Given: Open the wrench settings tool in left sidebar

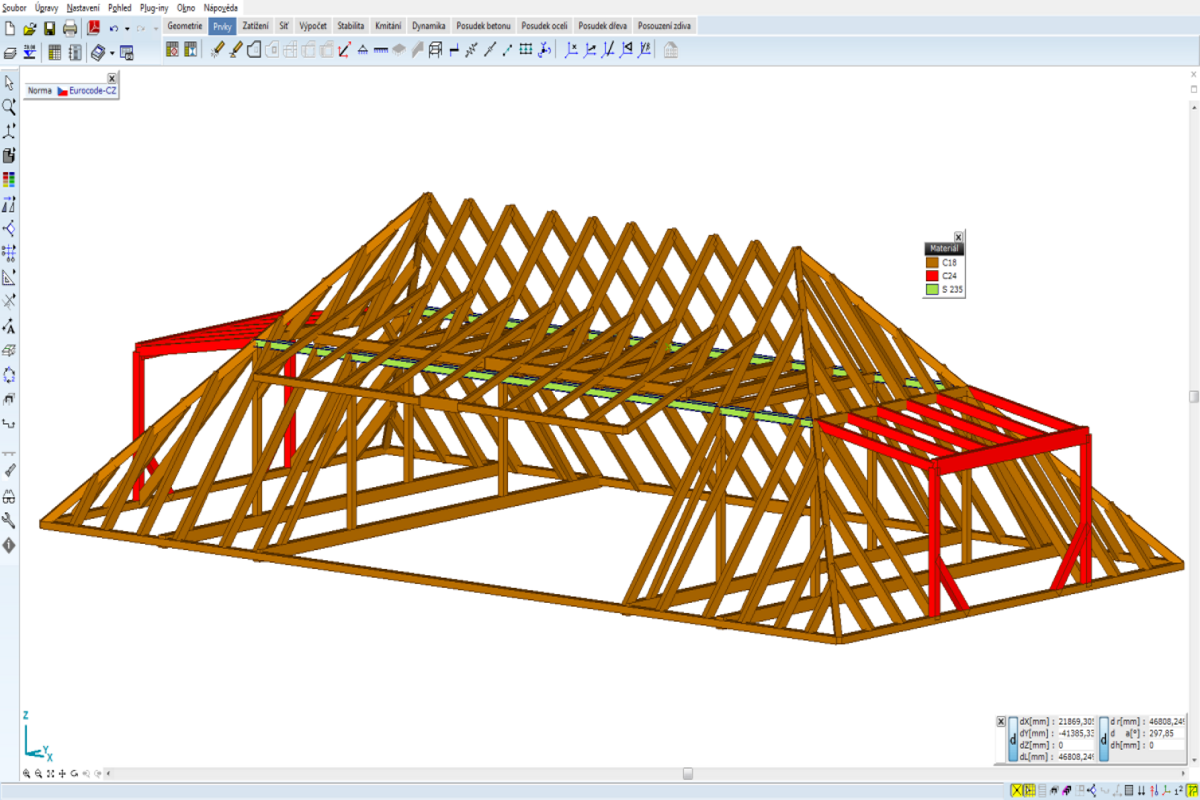Looking at the screenshot, I should [9, 520].
